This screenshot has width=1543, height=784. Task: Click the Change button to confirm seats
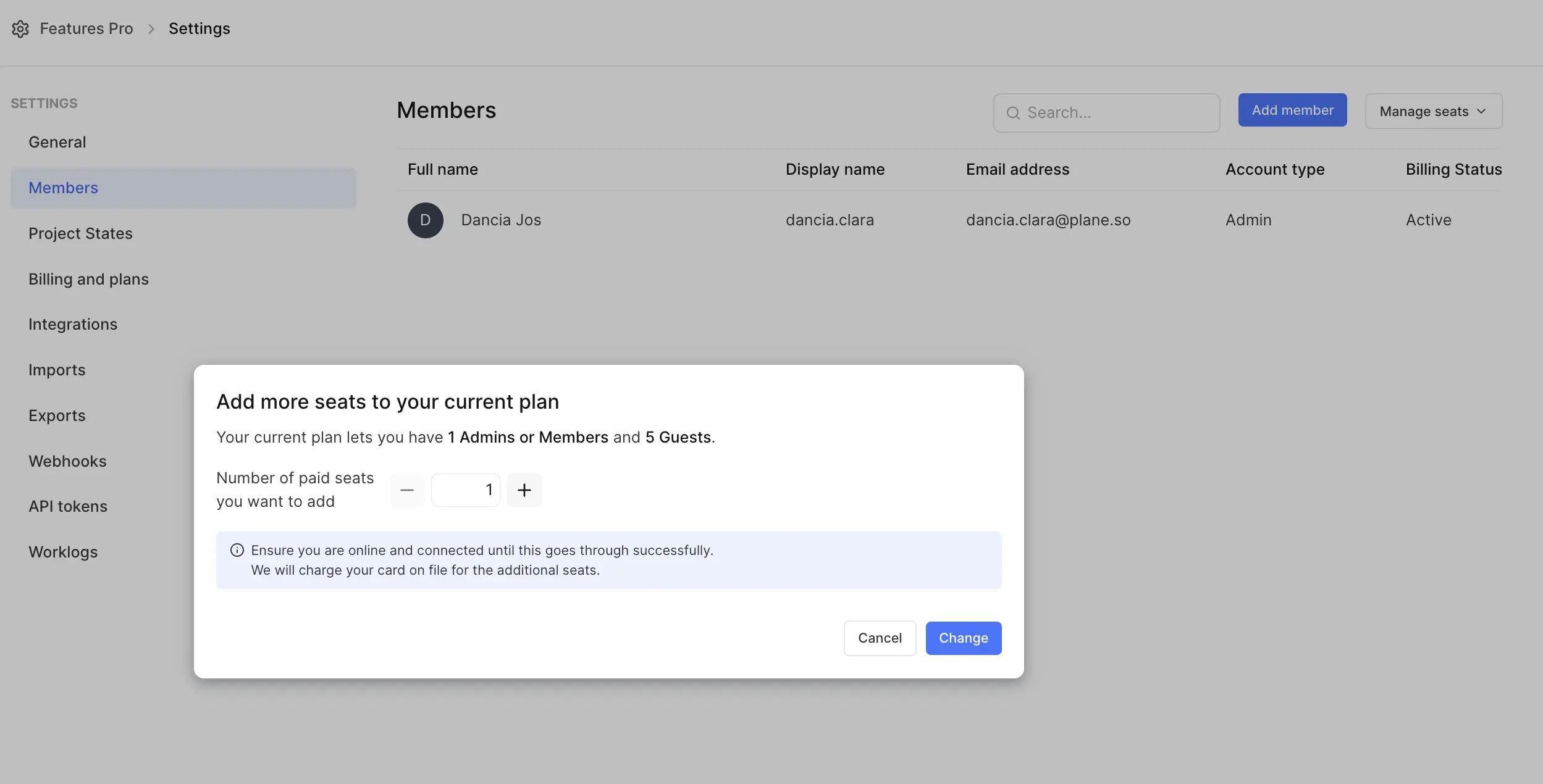963,637
